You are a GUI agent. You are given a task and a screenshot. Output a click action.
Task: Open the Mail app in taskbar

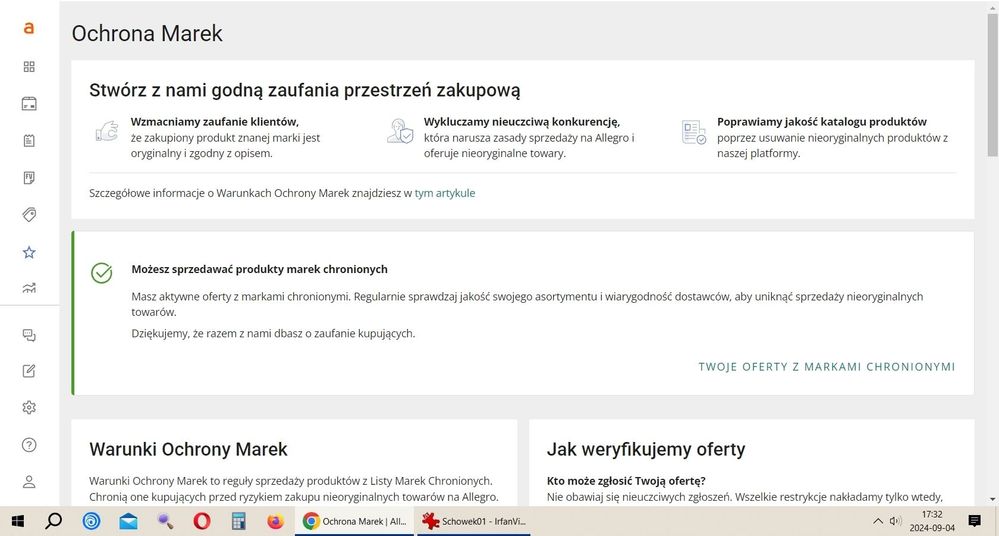click(x=128, y=521)
